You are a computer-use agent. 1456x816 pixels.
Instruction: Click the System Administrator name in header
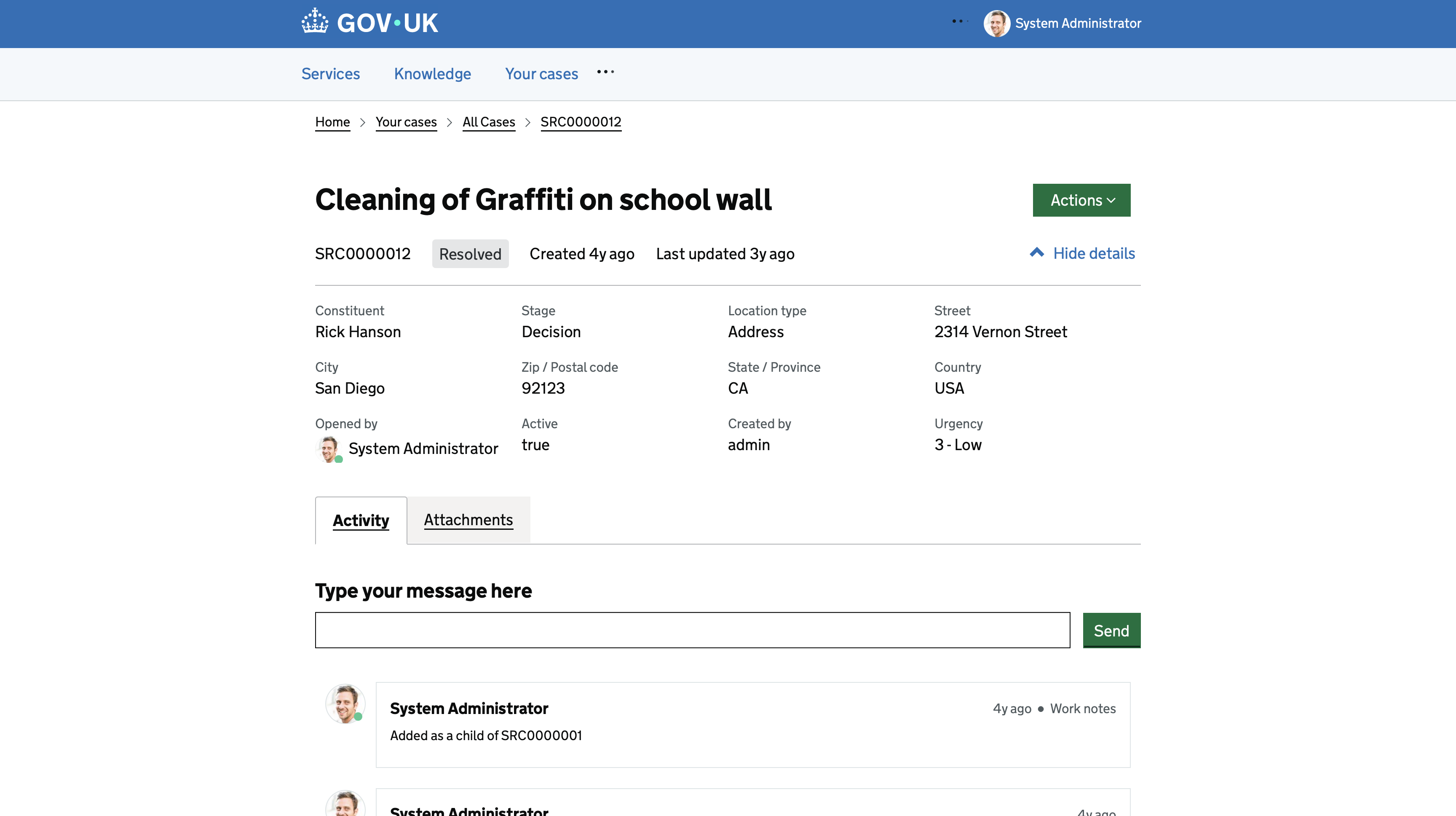click(x=1078, y=23)
